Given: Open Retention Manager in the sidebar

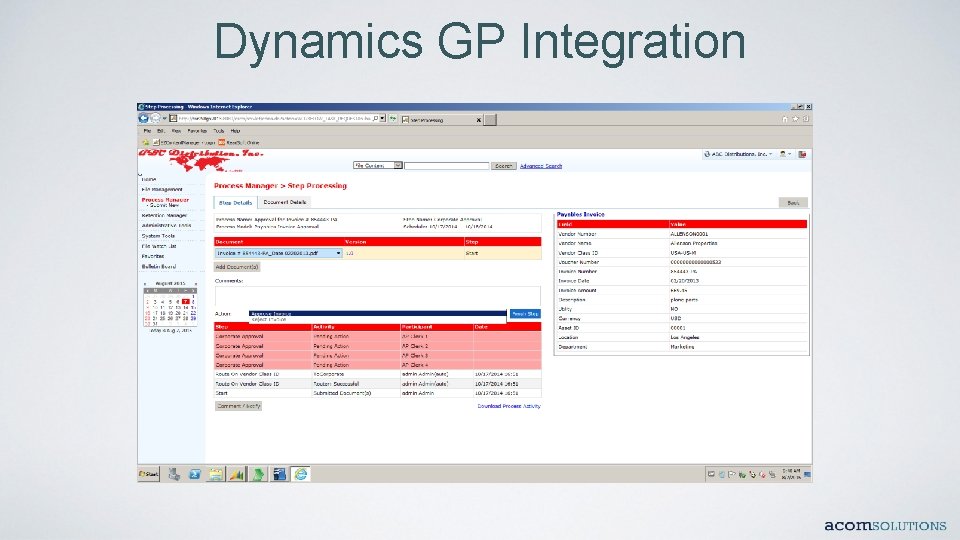Looking at the screenshot, I should [x=164, y=216].
